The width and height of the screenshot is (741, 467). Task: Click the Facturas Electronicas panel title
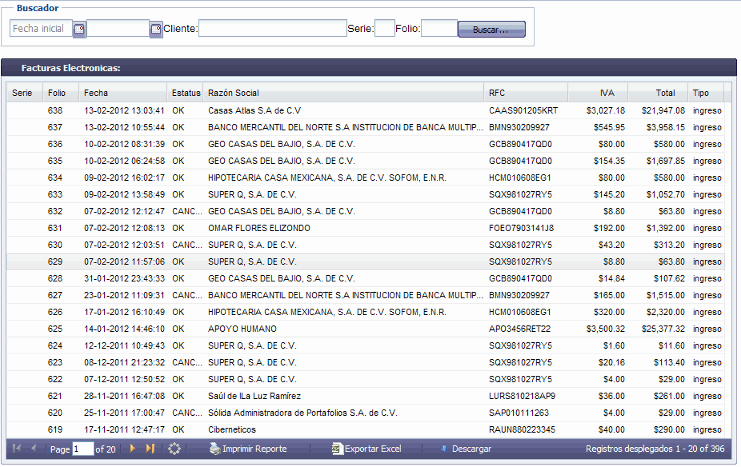coord(71,68)
